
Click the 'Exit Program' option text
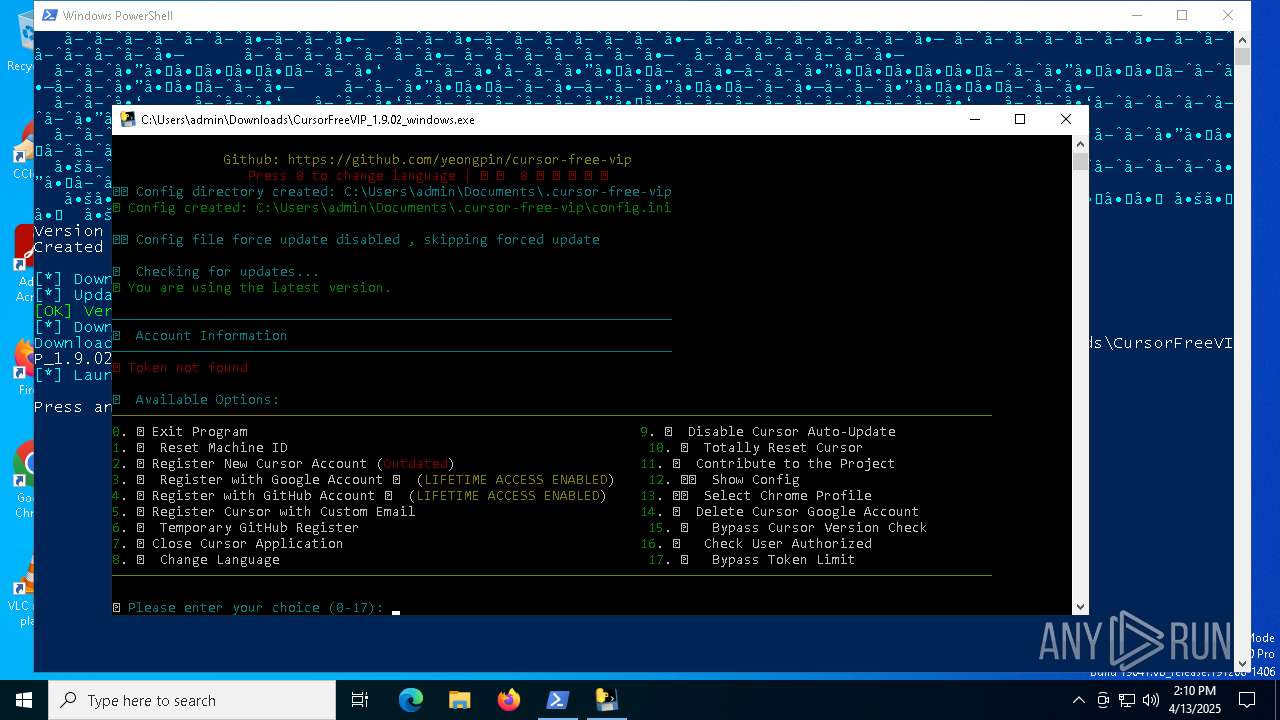200,431
